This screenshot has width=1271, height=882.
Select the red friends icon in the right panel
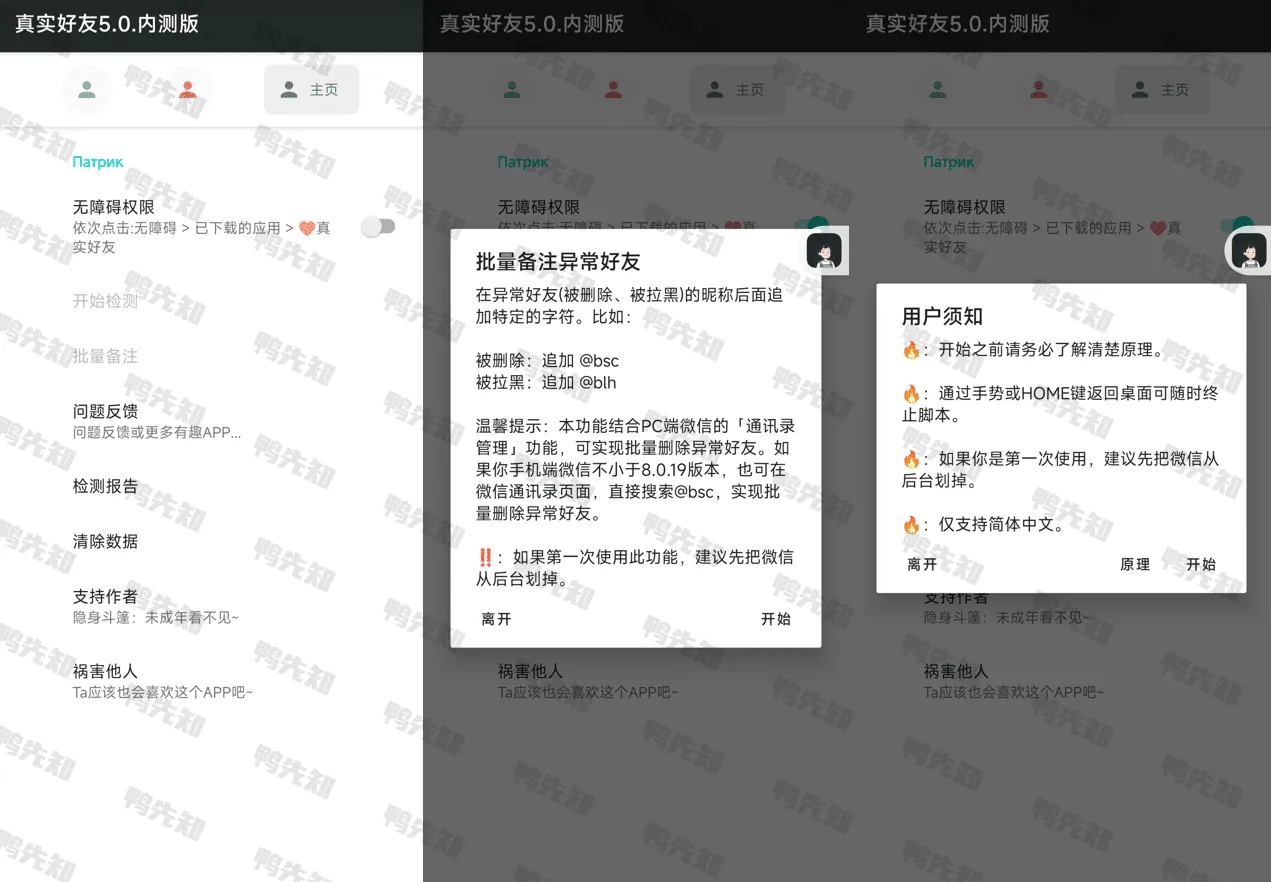[x=1038, y=89]
